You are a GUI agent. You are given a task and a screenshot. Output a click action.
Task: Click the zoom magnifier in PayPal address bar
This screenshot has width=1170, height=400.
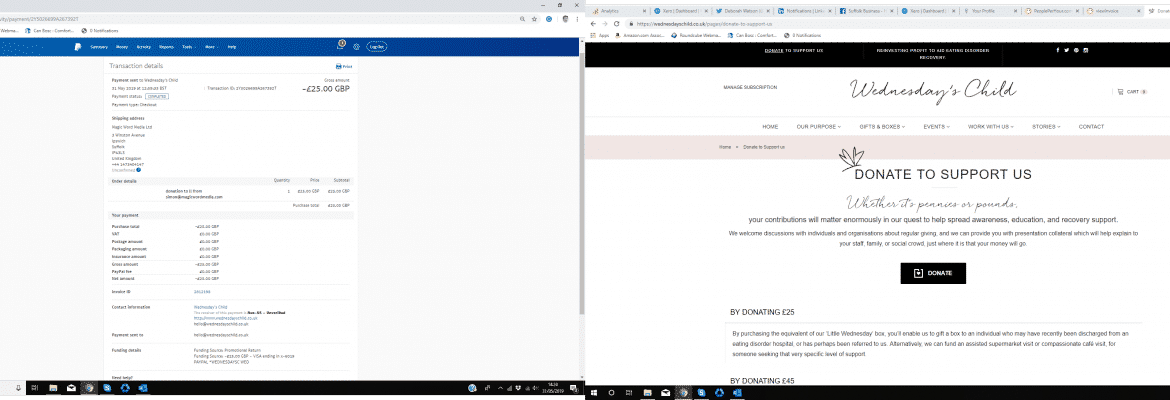(521, 19)
